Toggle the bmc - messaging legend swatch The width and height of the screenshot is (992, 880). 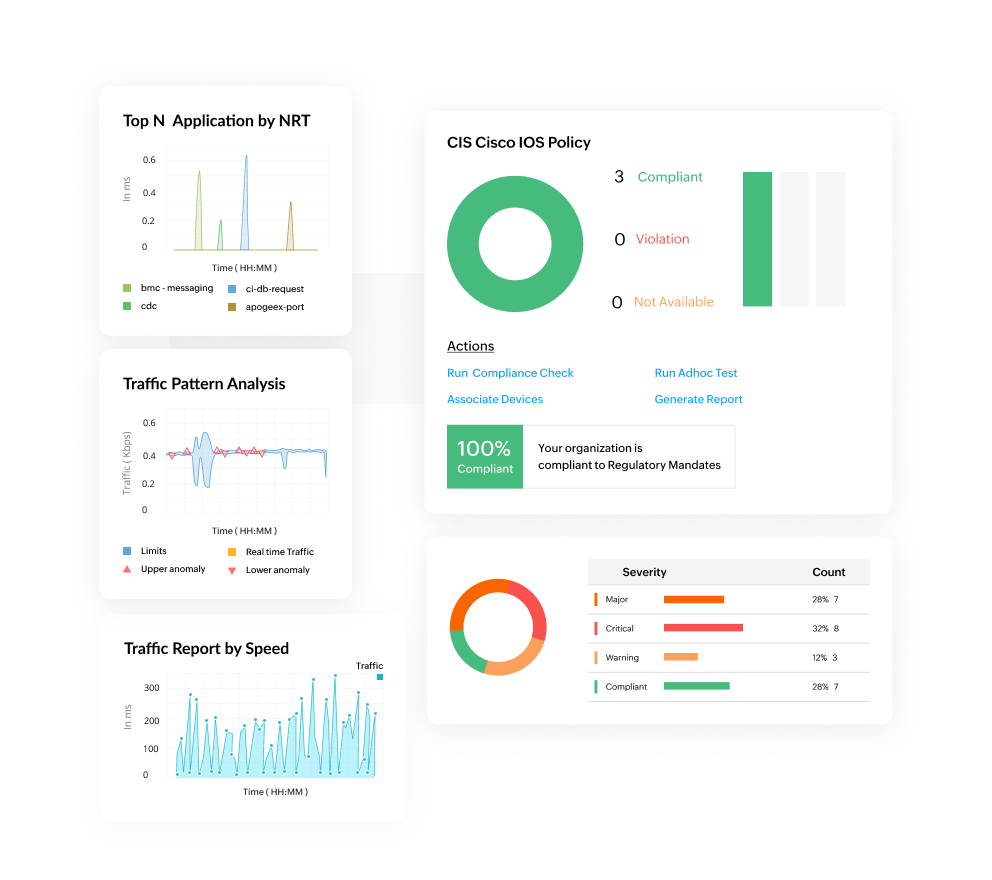[x=127, y=288]
